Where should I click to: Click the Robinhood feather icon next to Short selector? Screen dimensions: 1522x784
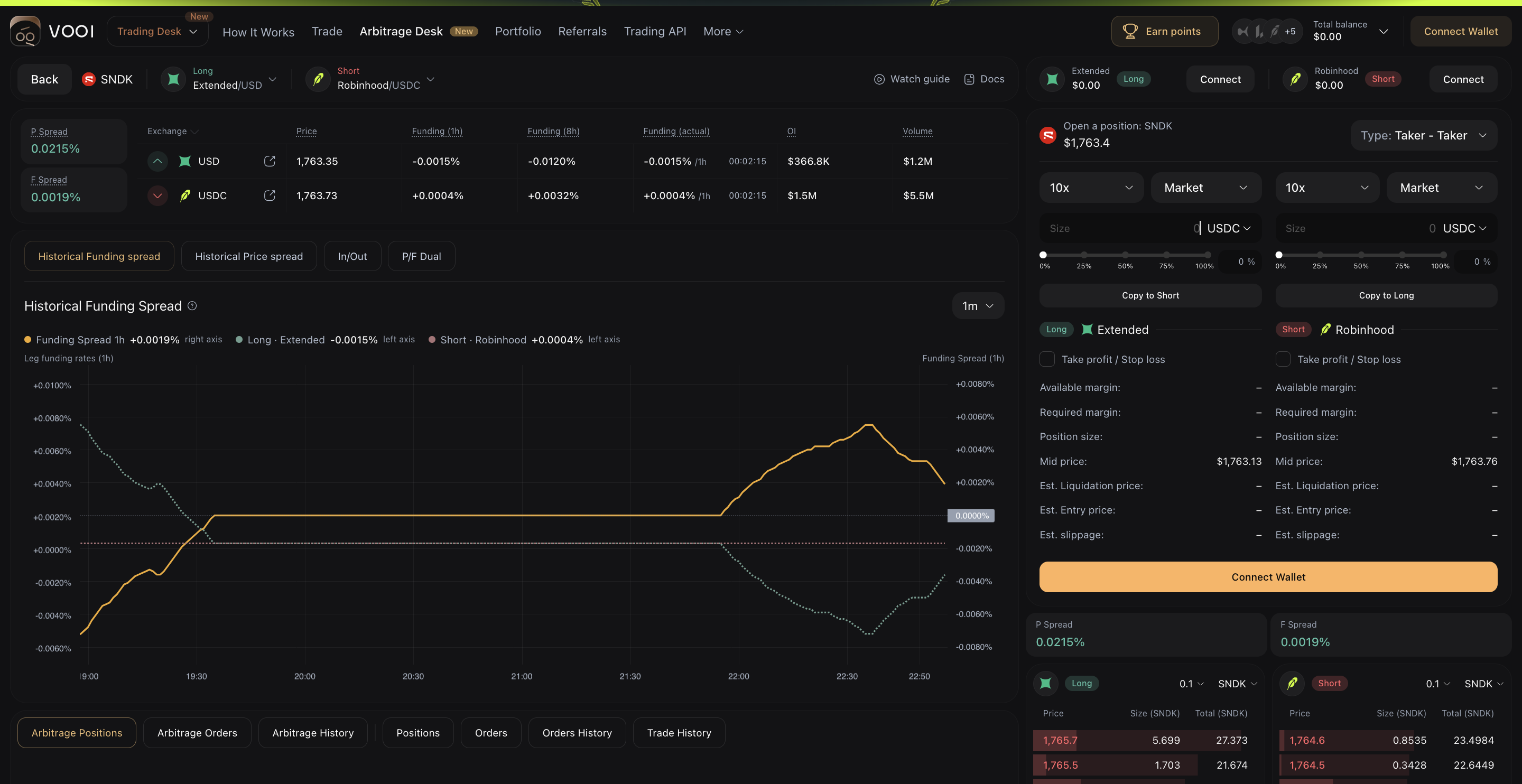coord(318,79)
